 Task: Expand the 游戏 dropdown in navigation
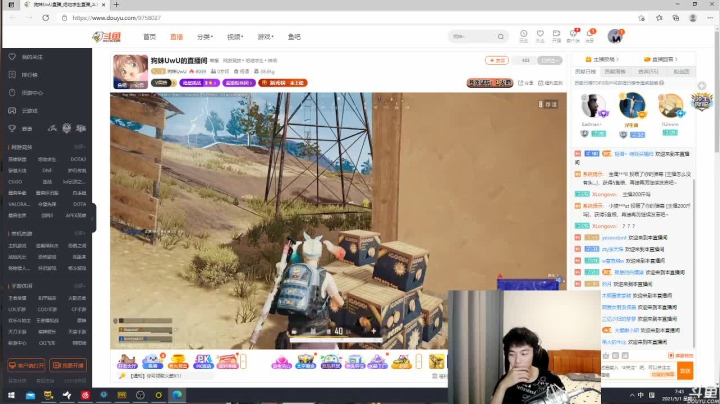[x=265, y=37]
